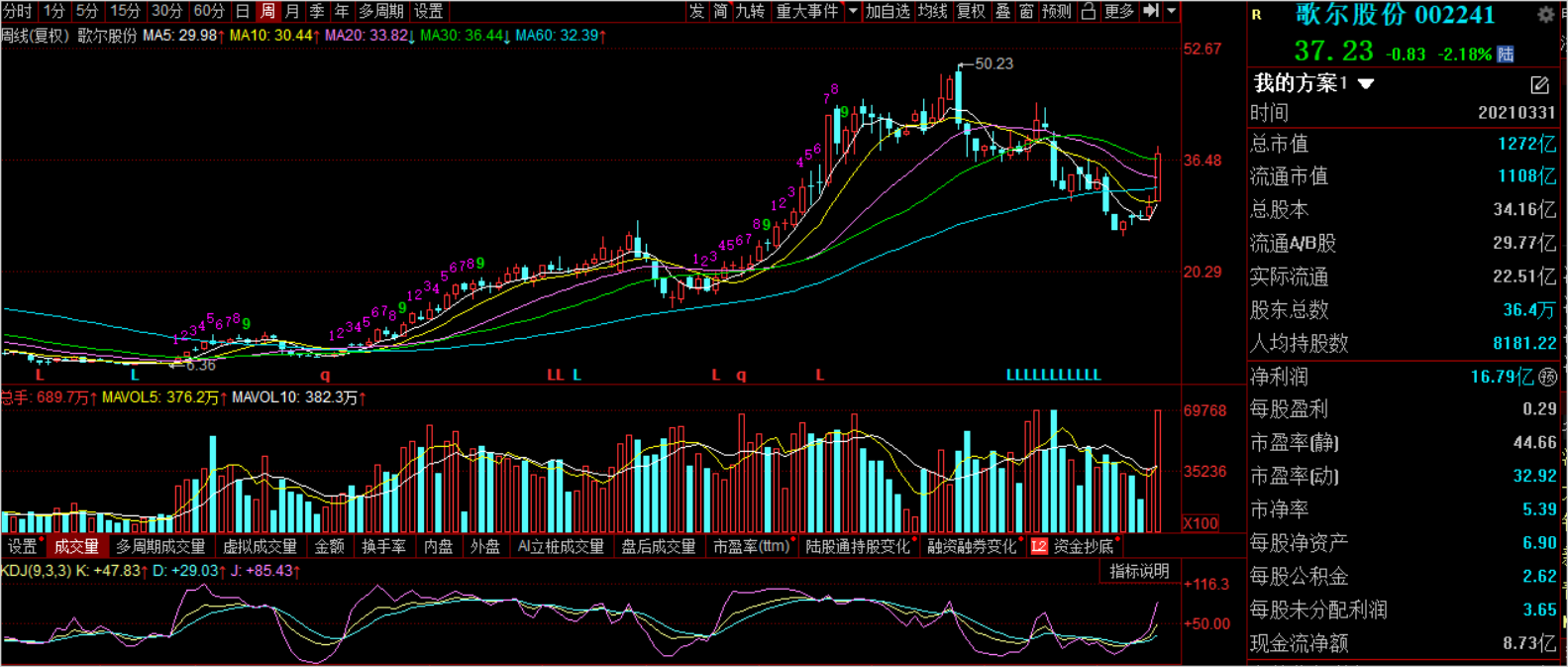Open indicator 设置 tab at bottom left
1568x667 pixels.
(x=23, y=546)
